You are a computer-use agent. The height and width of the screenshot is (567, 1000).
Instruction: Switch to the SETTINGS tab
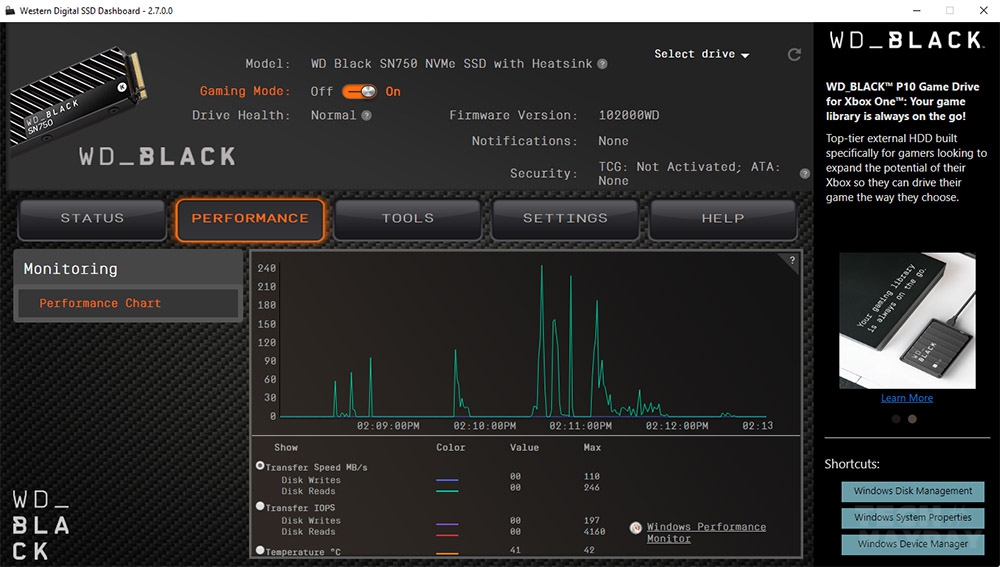click(565, 219)
